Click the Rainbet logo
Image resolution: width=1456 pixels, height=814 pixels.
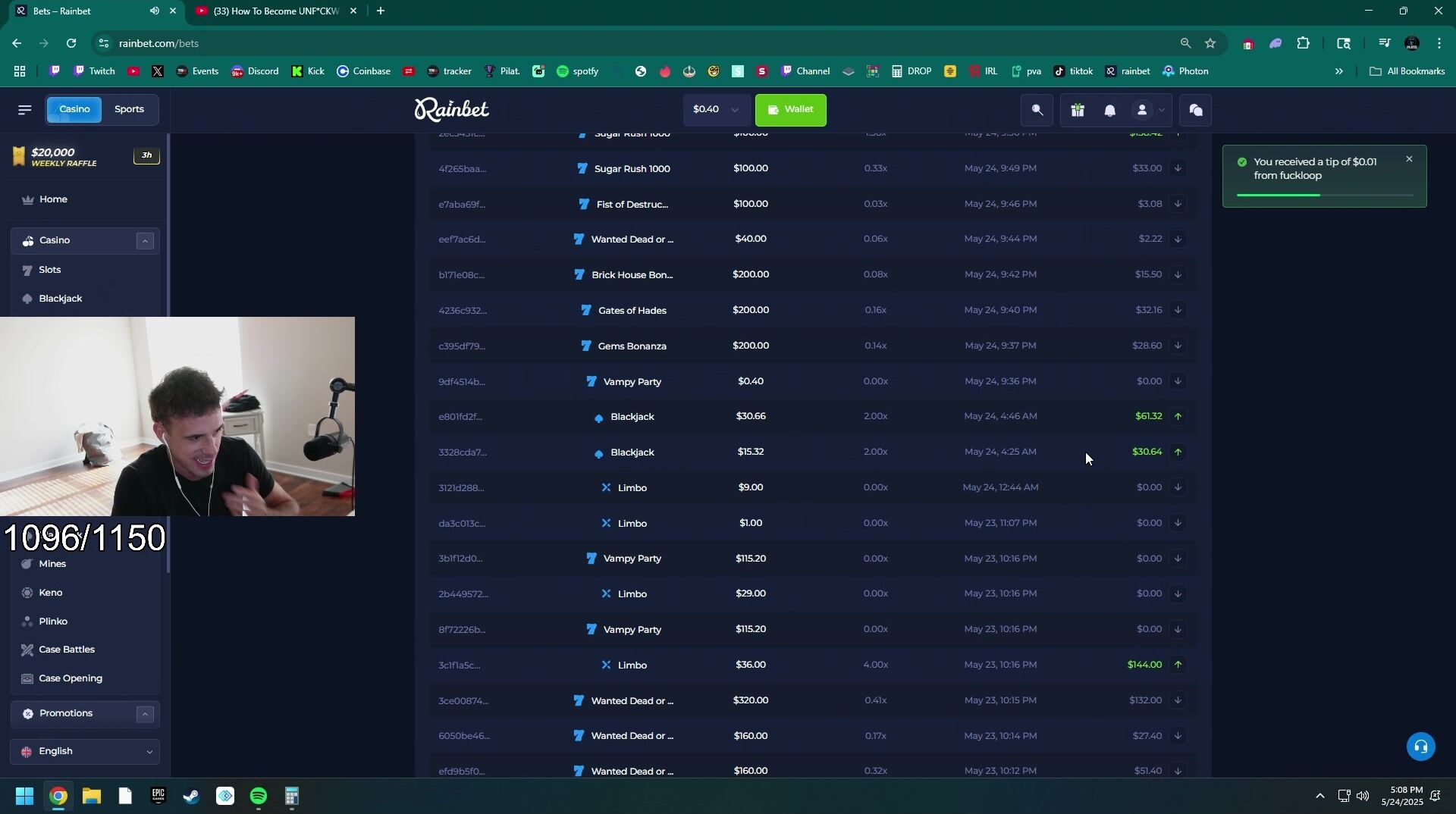tap(451, 110)
